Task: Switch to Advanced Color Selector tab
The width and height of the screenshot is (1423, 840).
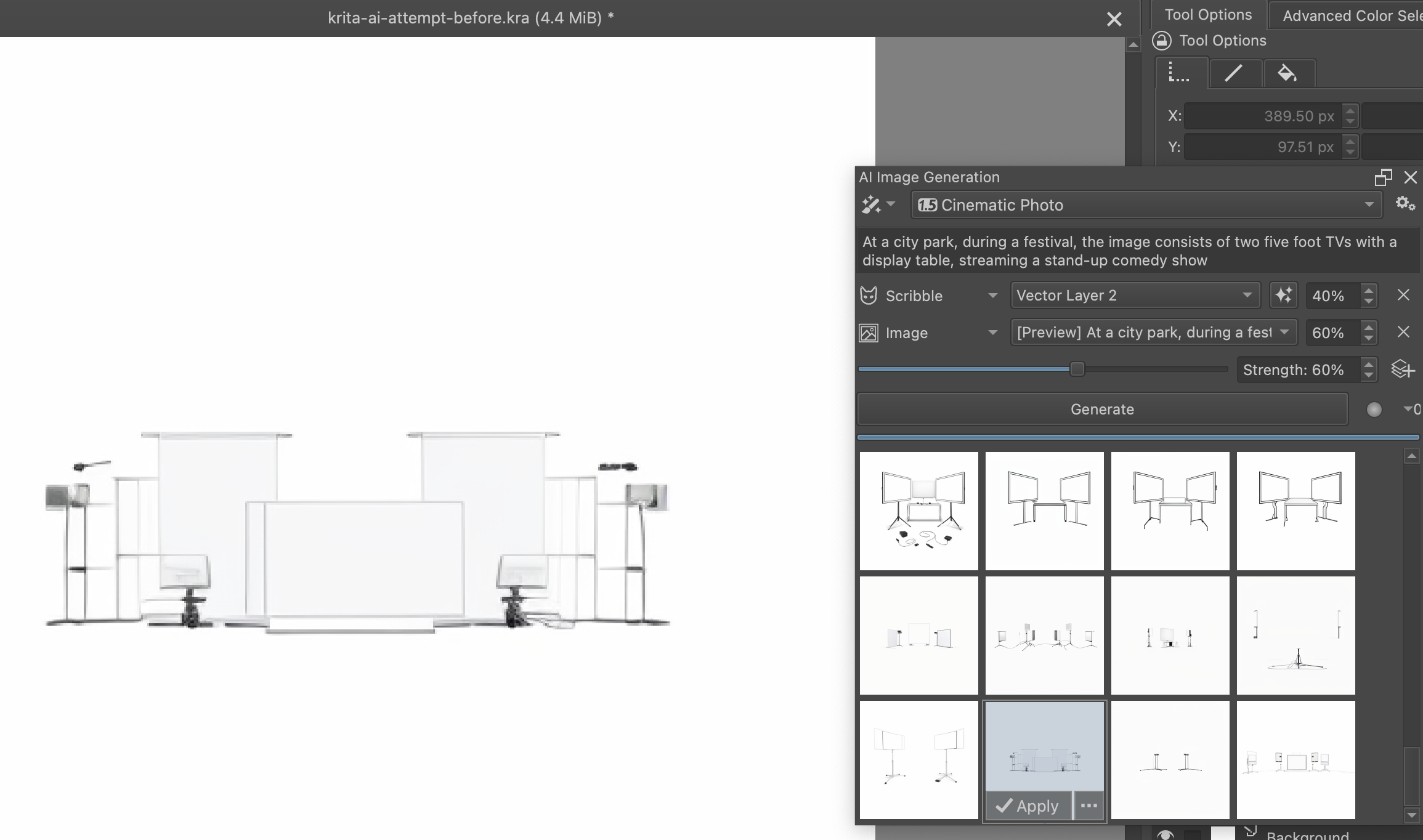Action: click(1350, 14)
